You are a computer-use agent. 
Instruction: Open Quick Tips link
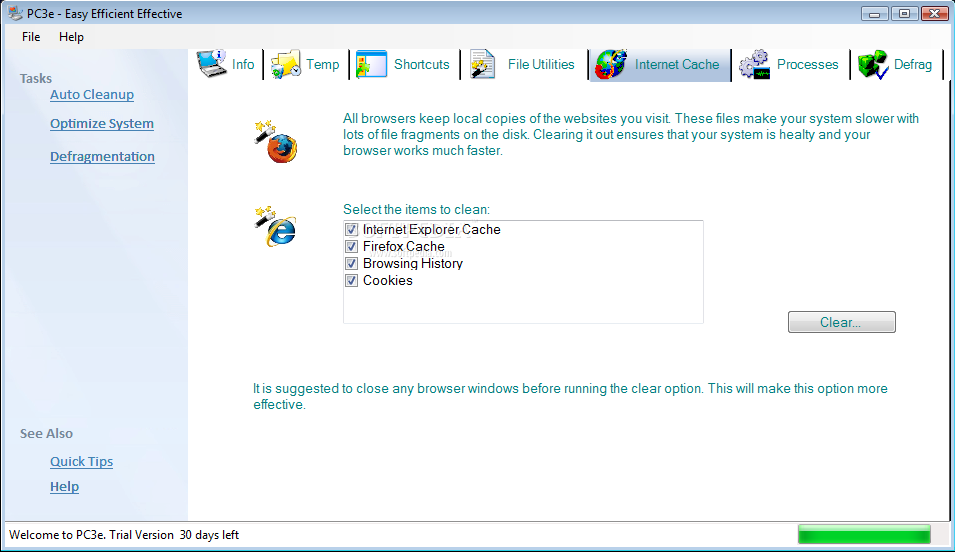pyautogui.click(x=82, y=462)
